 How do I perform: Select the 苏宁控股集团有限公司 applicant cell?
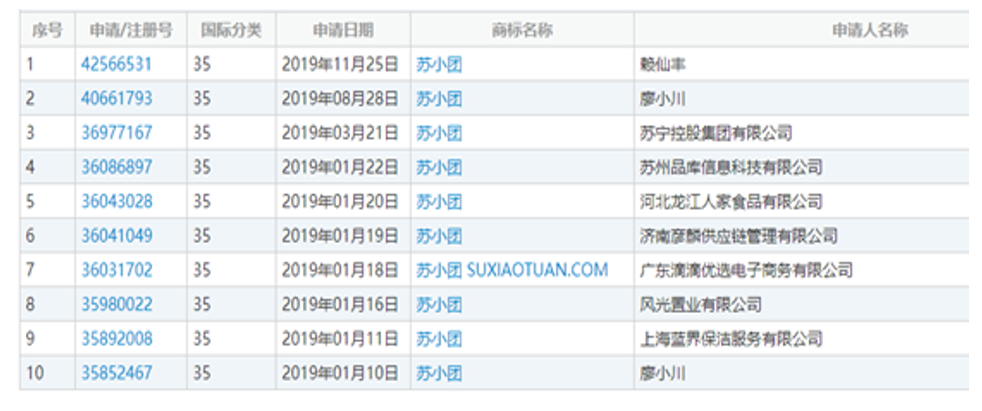pyautogui.click(x=715, y=133)
